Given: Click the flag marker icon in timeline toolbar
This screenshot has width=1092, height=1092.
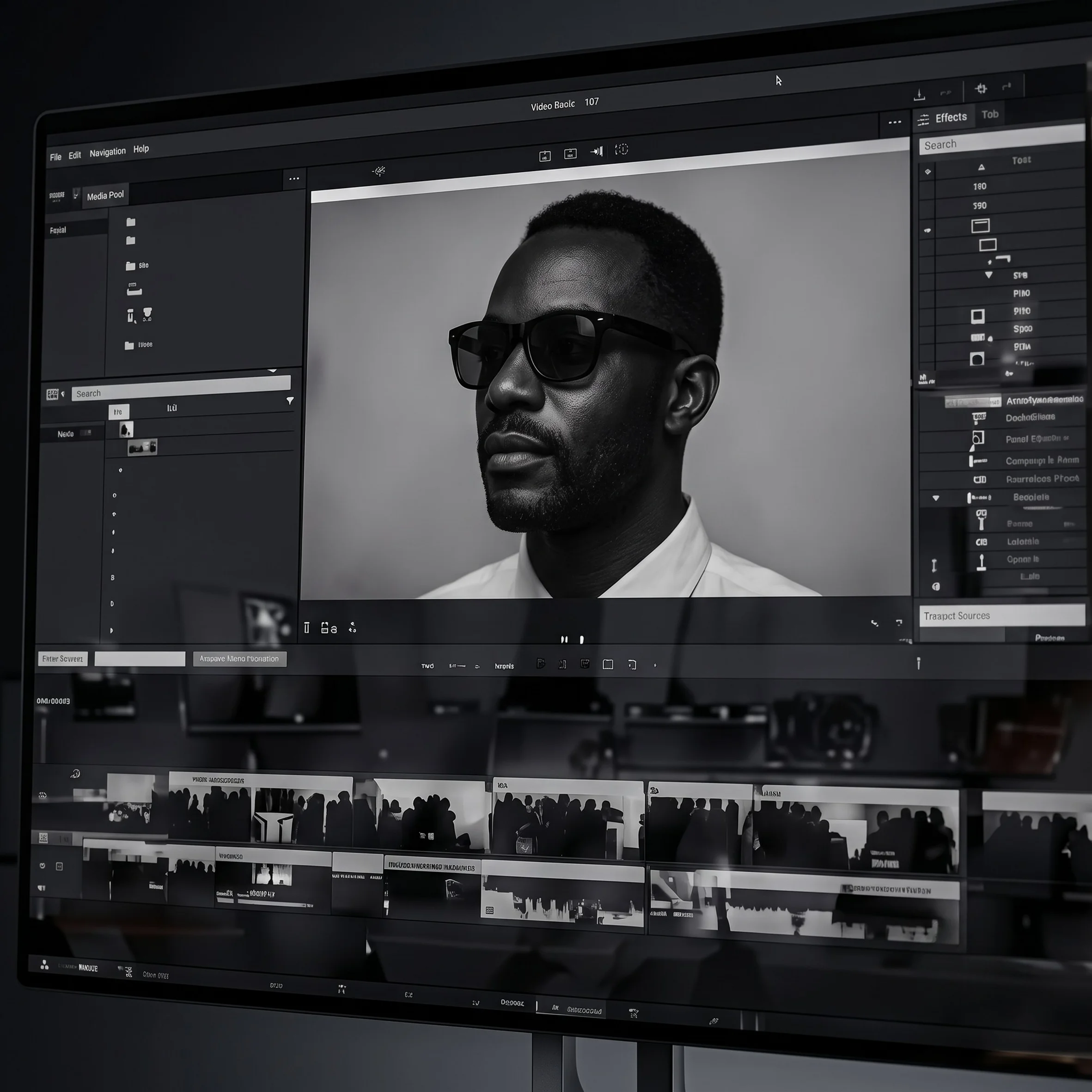Looking at the screenshot, I should pos(540,664).
